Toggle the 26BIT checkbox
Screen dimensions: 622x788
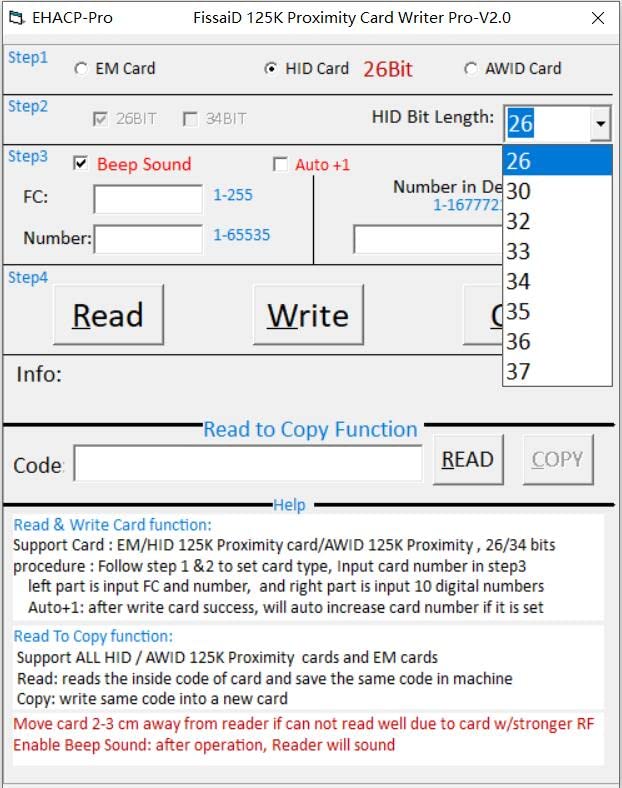pyautogui.click(x=100, y=119)
